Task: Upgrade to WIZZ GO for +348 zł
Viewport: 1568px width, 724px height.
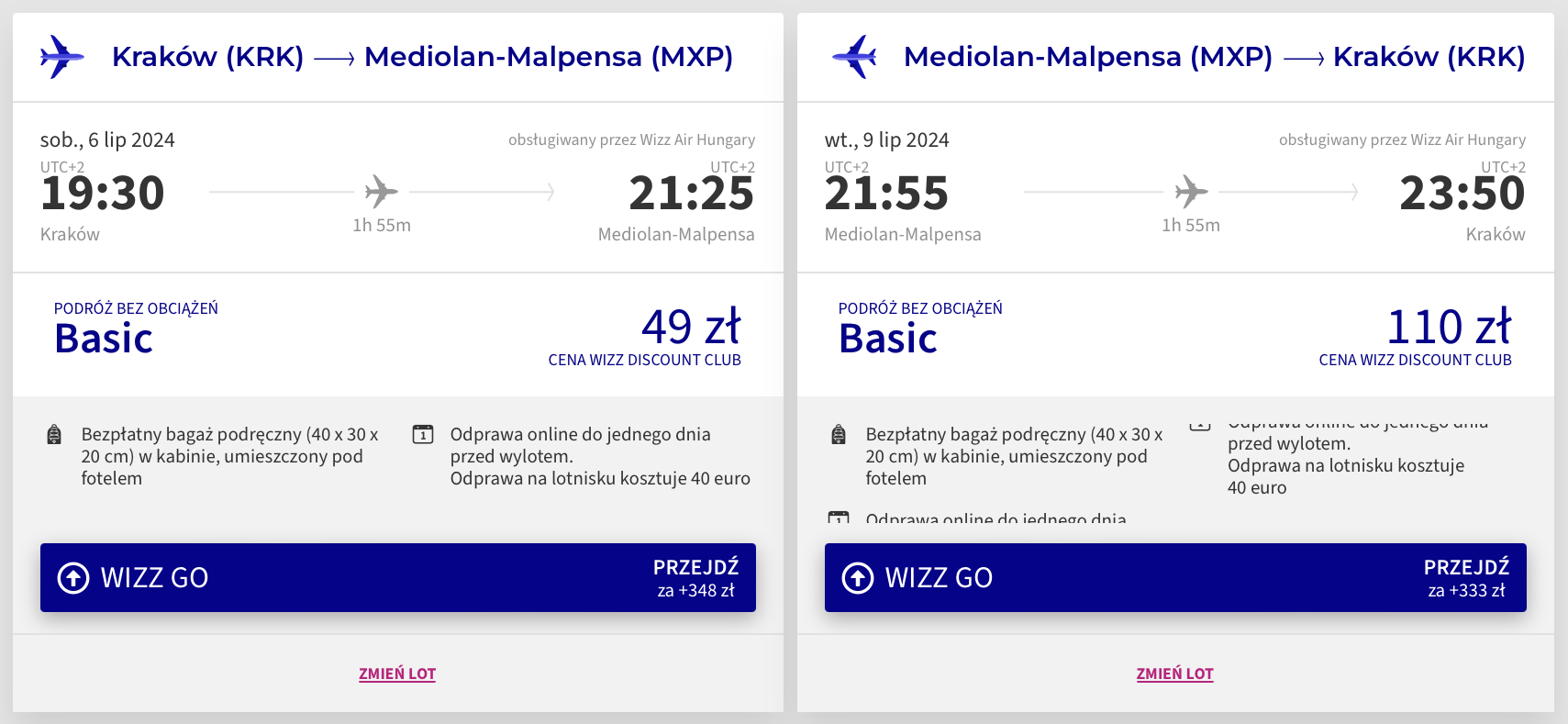Action: [398, 578]
